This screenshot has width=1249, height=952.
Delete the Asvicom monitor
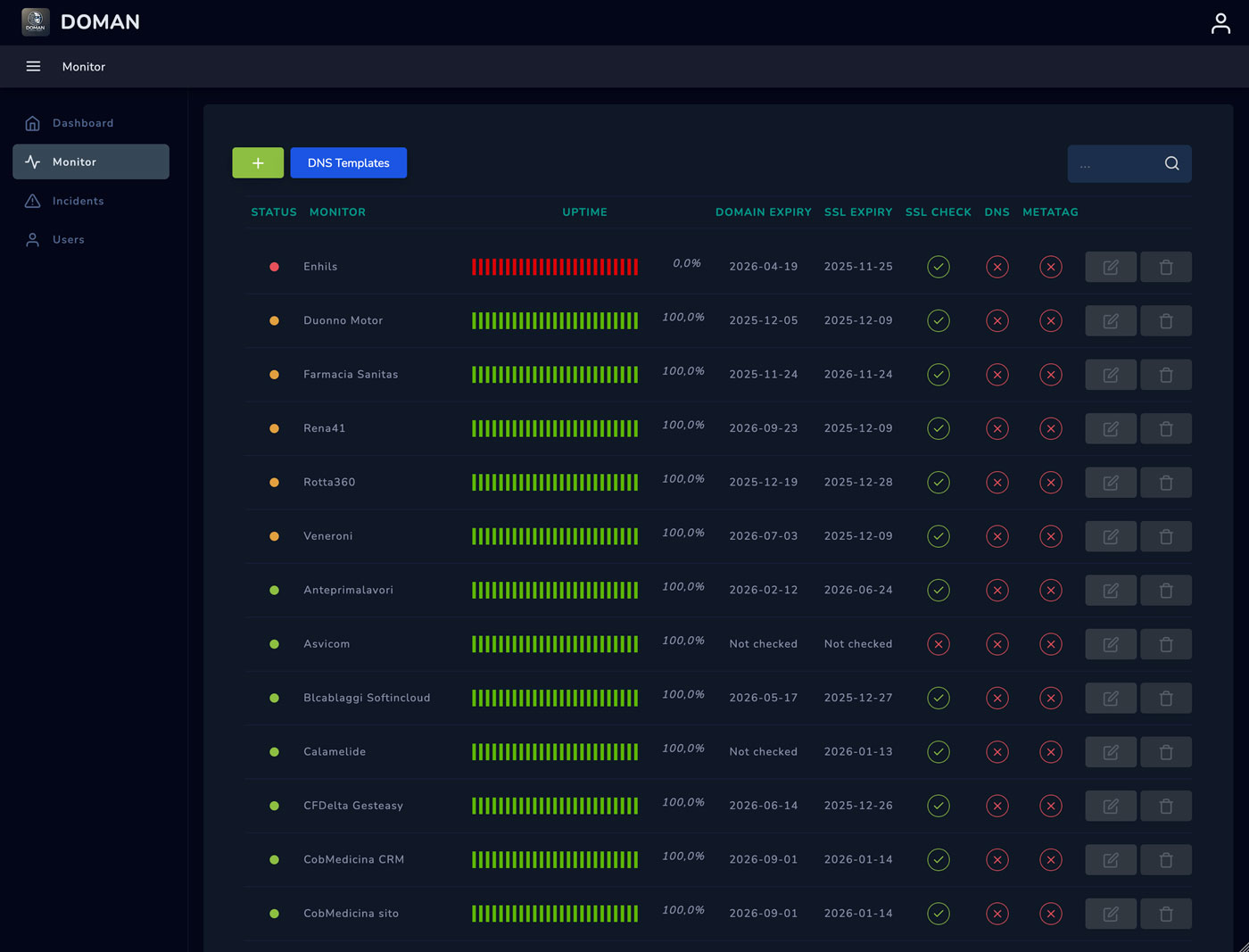[x=1165, y=644]
